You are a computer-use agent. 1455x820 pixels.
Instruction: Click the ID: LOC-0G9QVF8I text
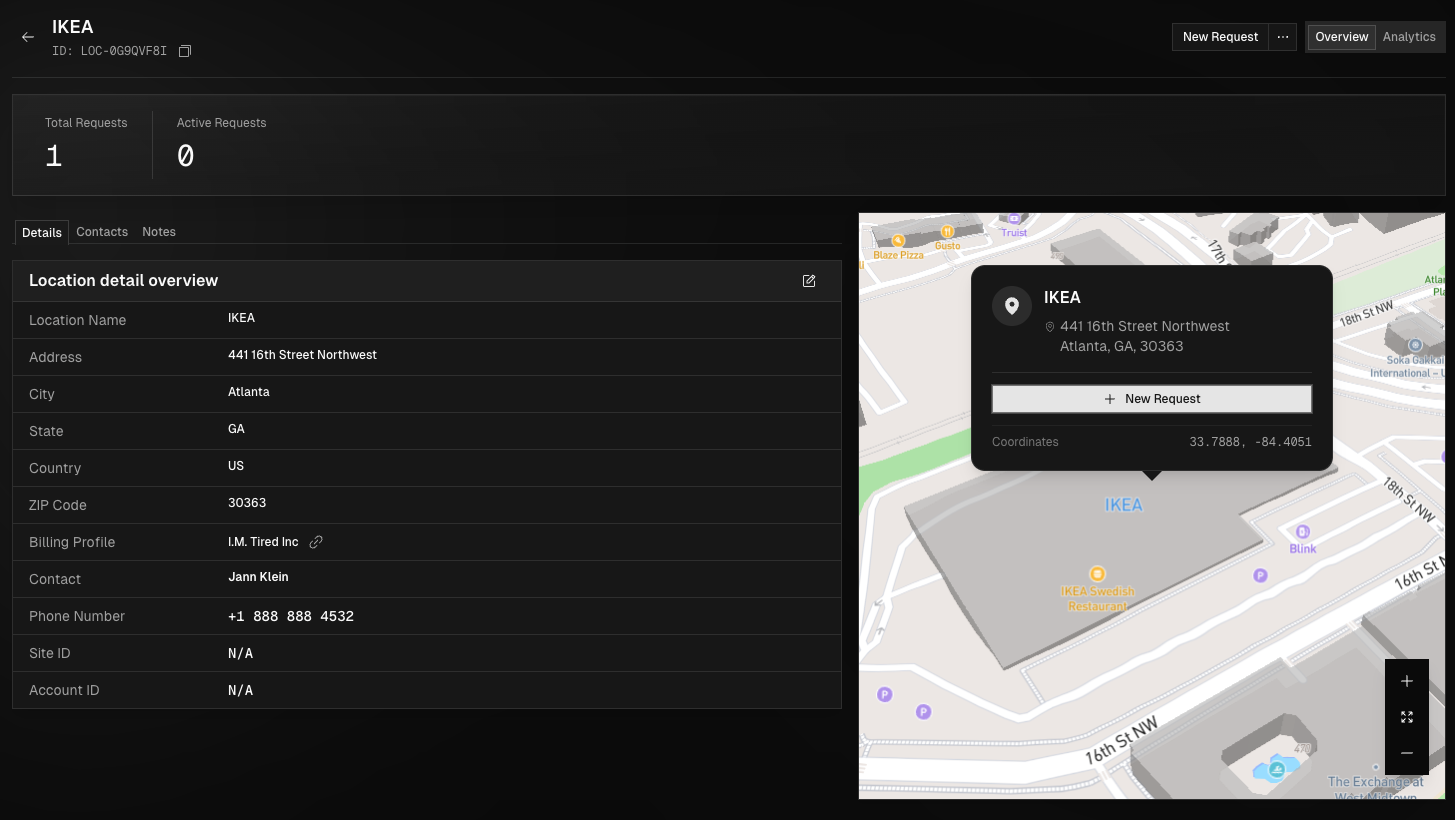coord(109,51)
